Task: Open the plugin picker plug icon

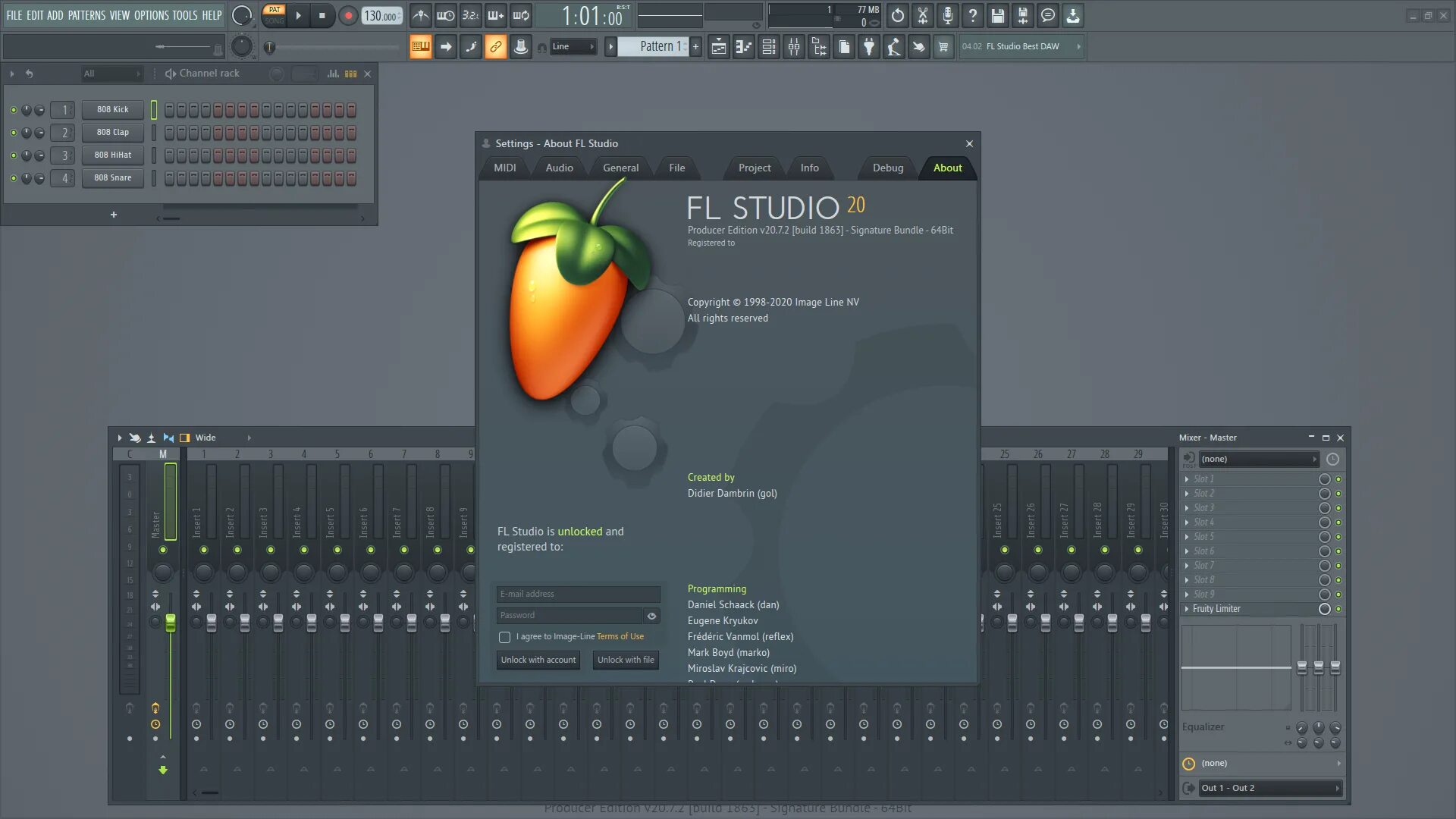Action: 869,47
